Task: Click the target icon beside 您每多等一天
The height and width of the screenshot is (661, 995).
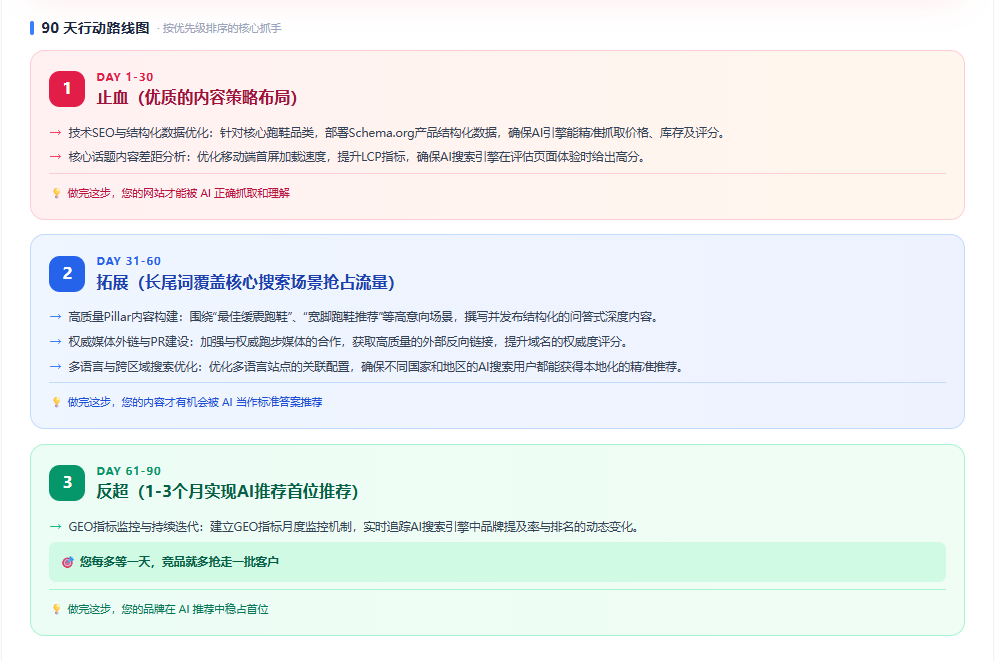Action: pos(67,562)
